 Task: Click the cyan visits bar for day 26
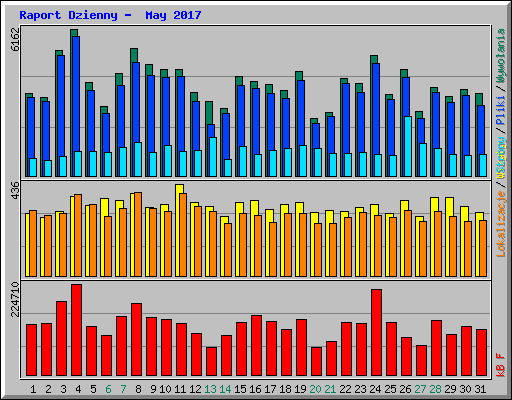point(407,146)
